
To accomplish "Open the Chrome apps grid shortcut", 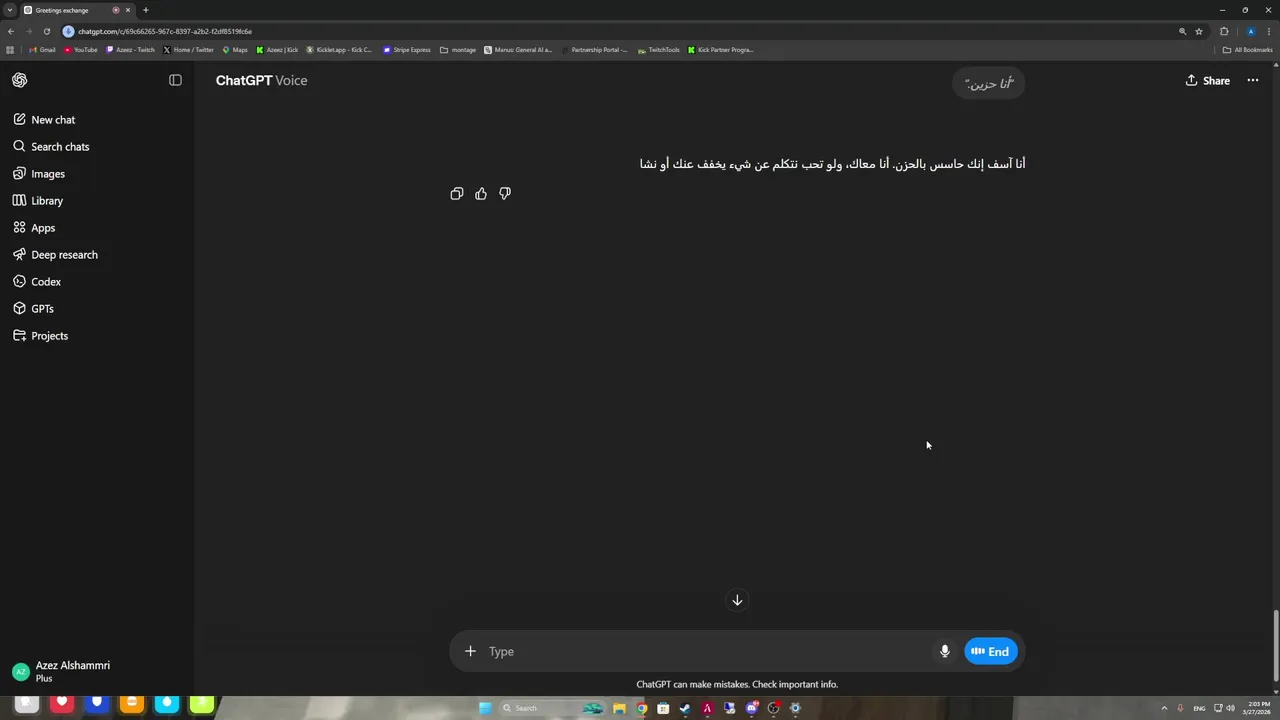I will coord(10,49).
